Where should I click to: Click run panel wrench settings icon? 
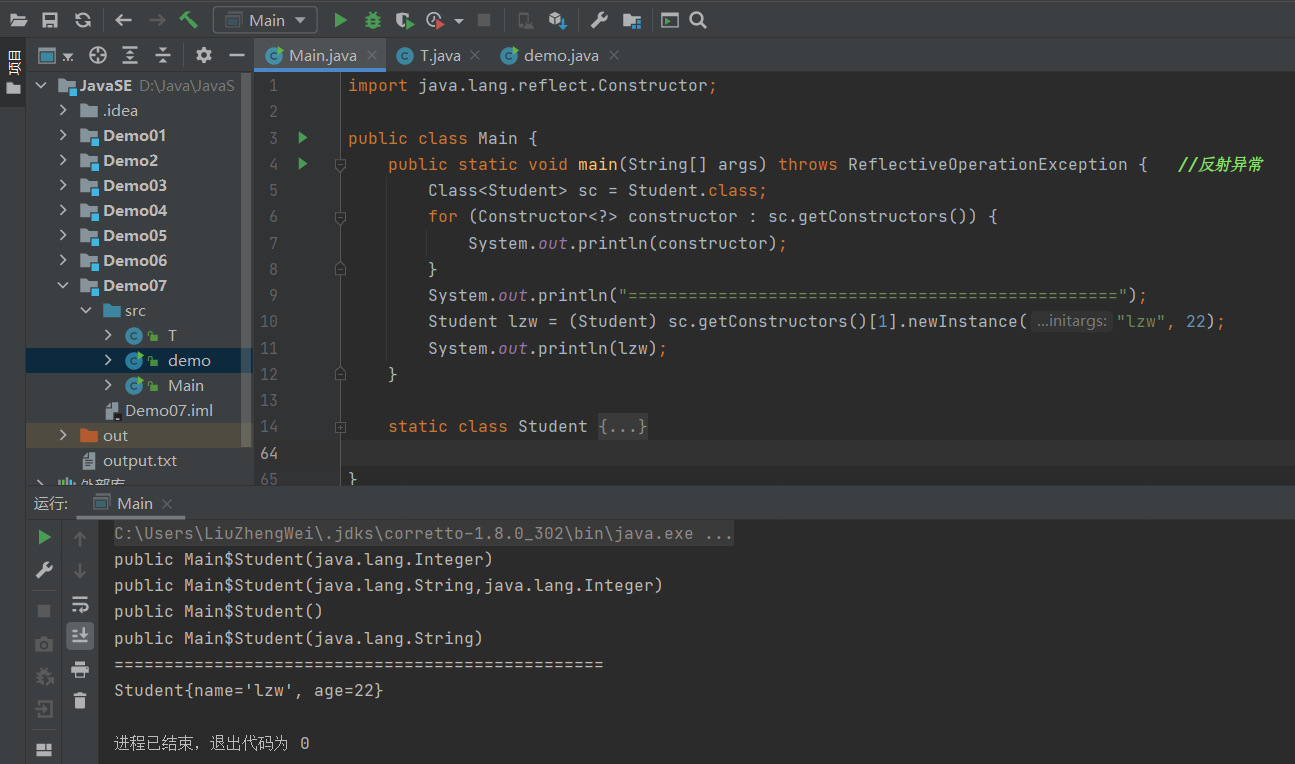point(44,570)
